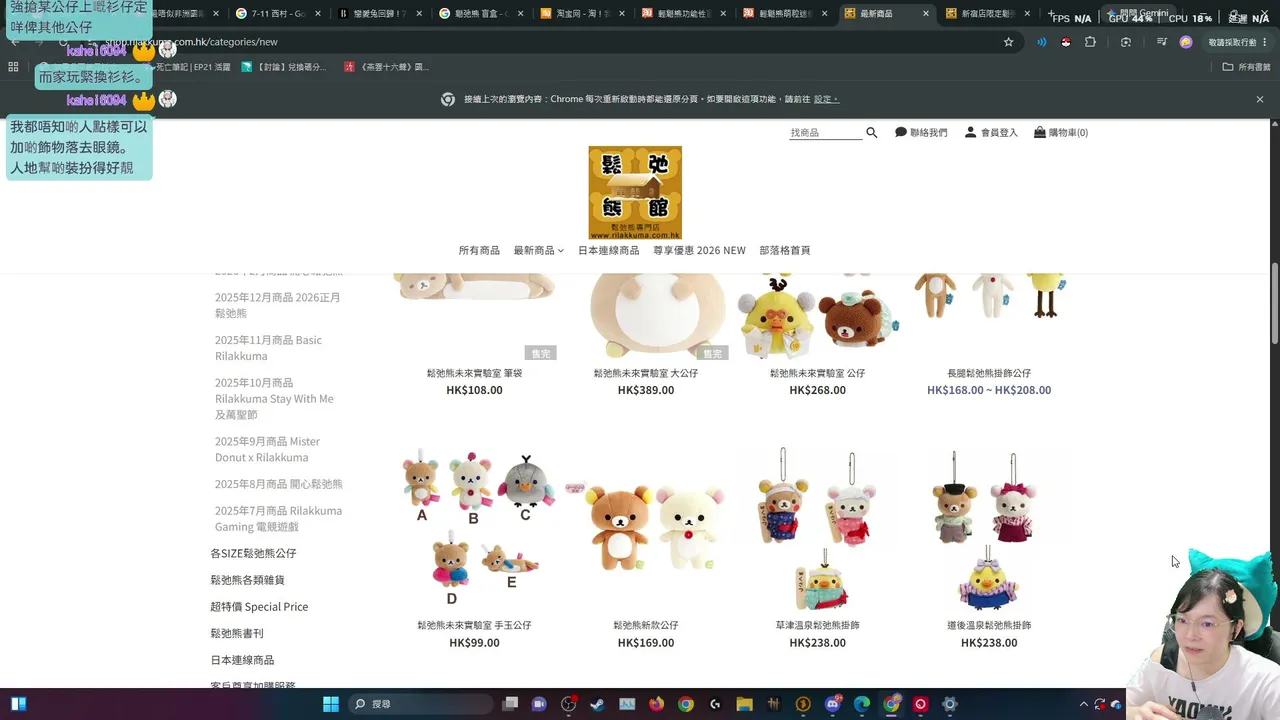Open 日本連線商品 sidebar category
This screenshot has width=1280, height=720.
click(x=242, y=660)
